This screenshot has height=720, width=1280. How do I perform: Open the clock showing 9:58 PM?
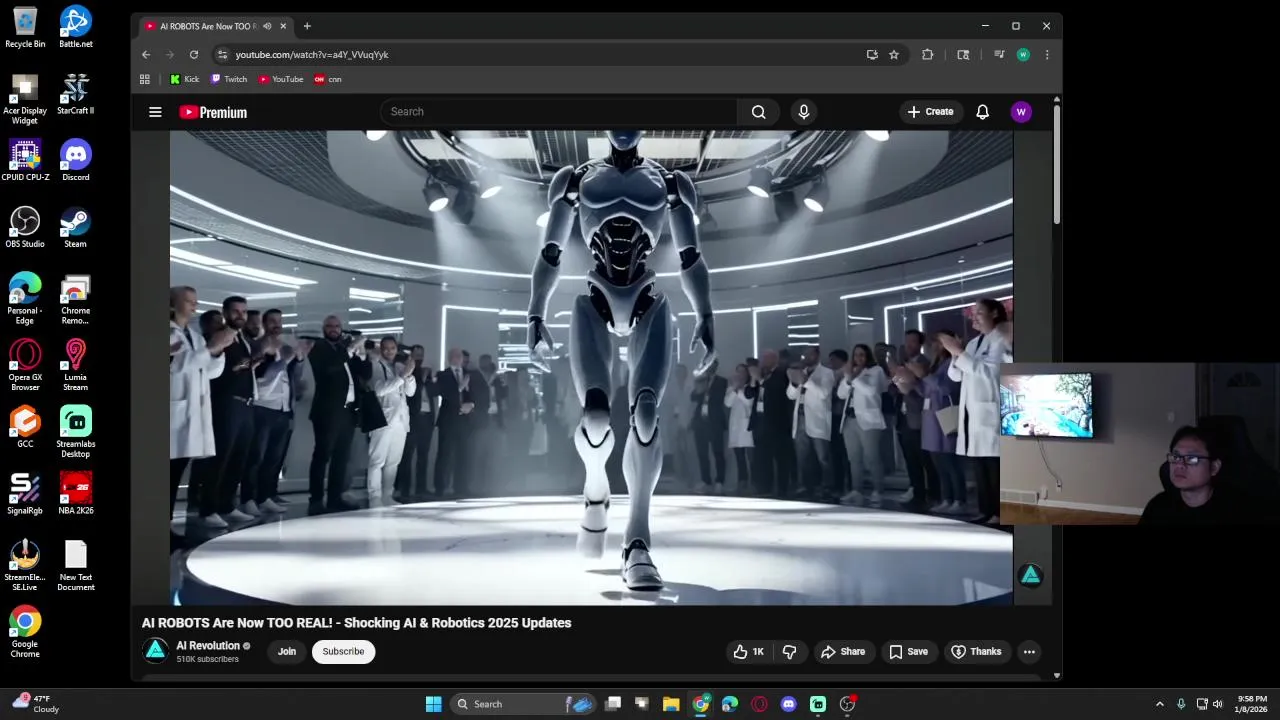pyautogui.click(x=1252, y=704)
